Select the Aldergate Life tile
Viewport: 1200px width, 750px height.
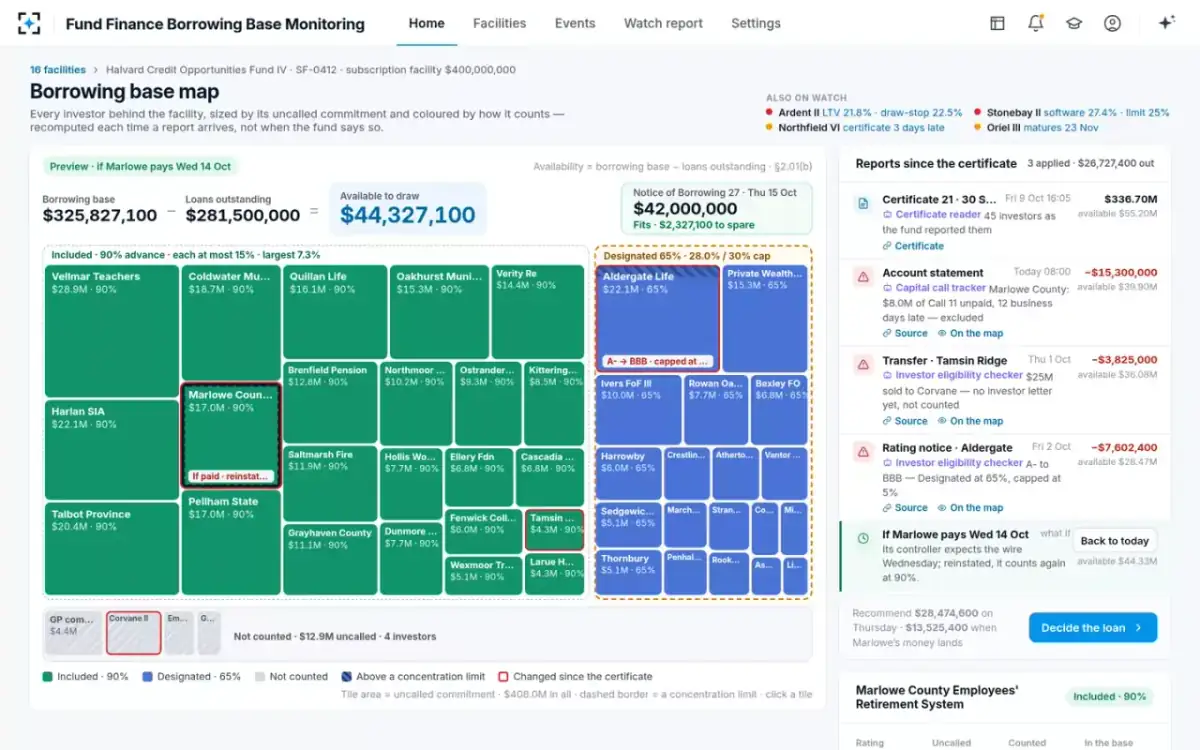point(657,318)
